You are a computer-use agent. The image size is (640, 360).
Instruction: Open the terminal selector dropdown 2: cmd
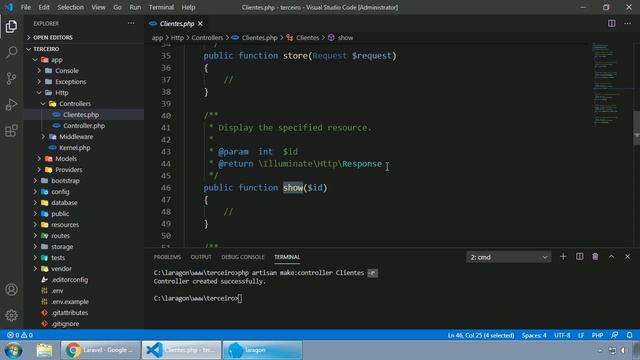(x=509, y=257)
